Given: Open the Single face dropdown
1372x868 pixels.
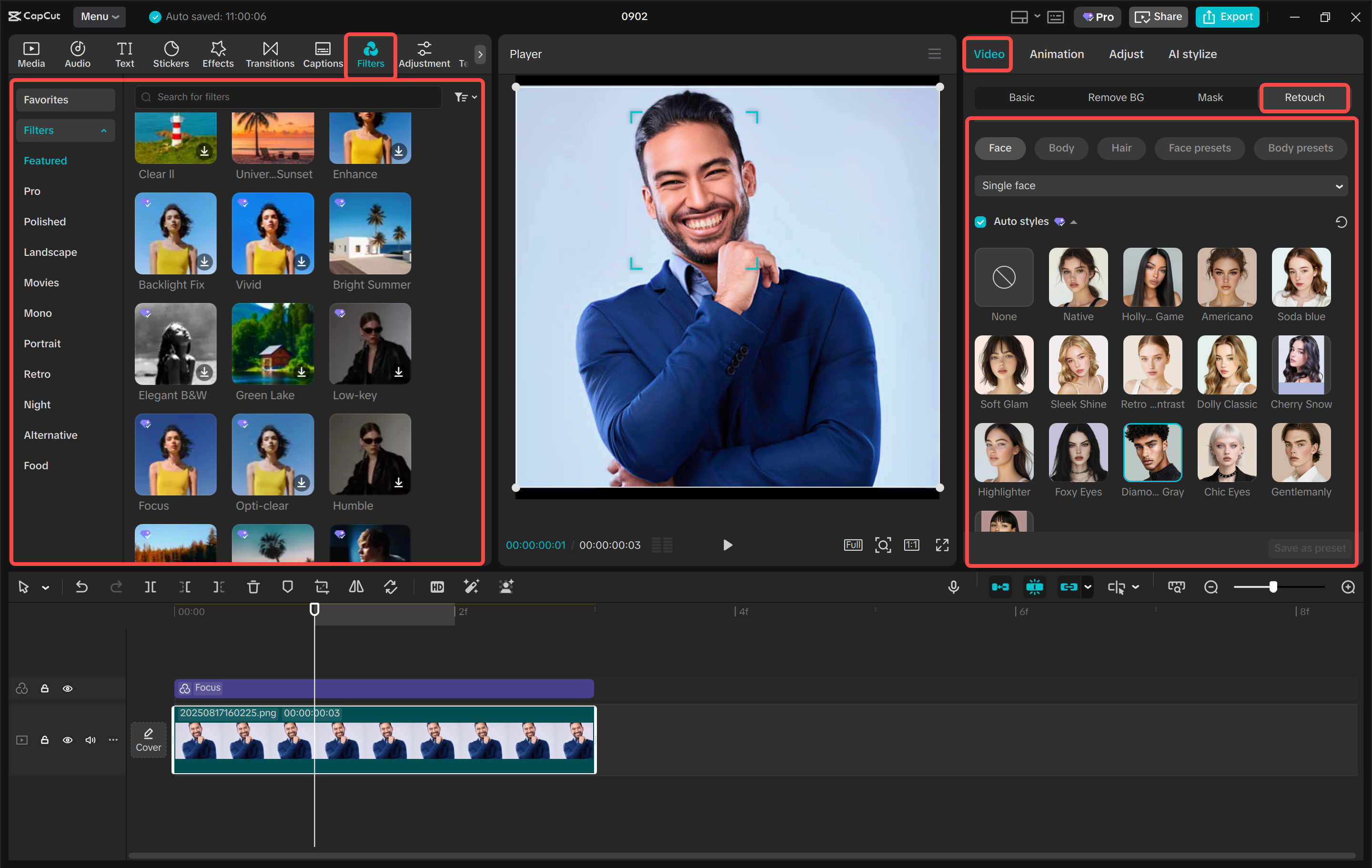Looking at the screenshot, I should click(1160, 185).
